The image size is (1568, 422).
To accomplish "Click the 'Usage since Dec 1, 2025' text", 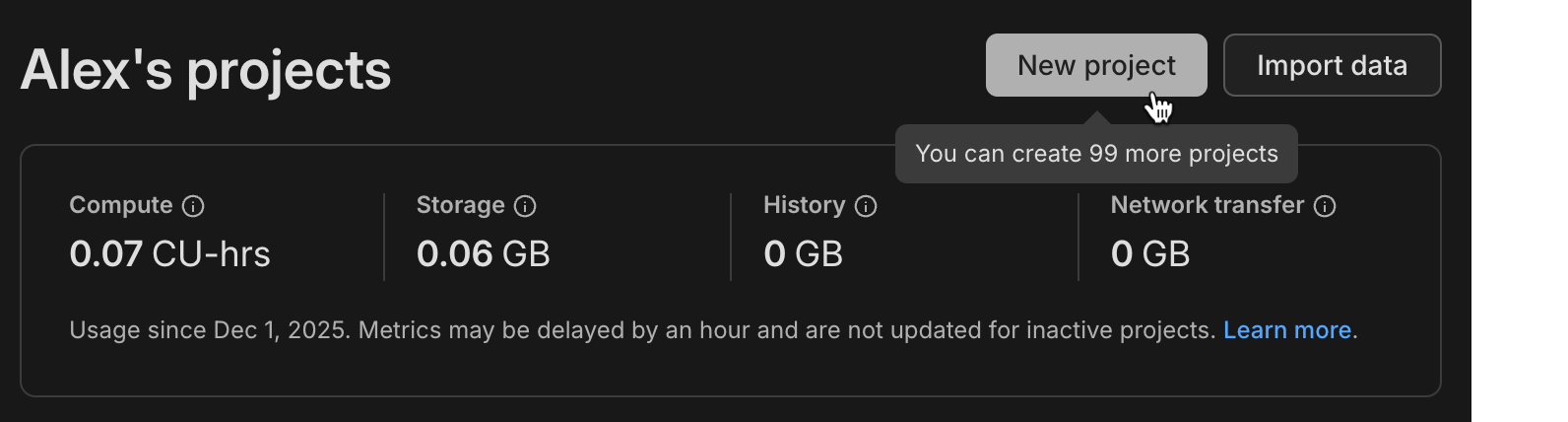I will point(209,330).
